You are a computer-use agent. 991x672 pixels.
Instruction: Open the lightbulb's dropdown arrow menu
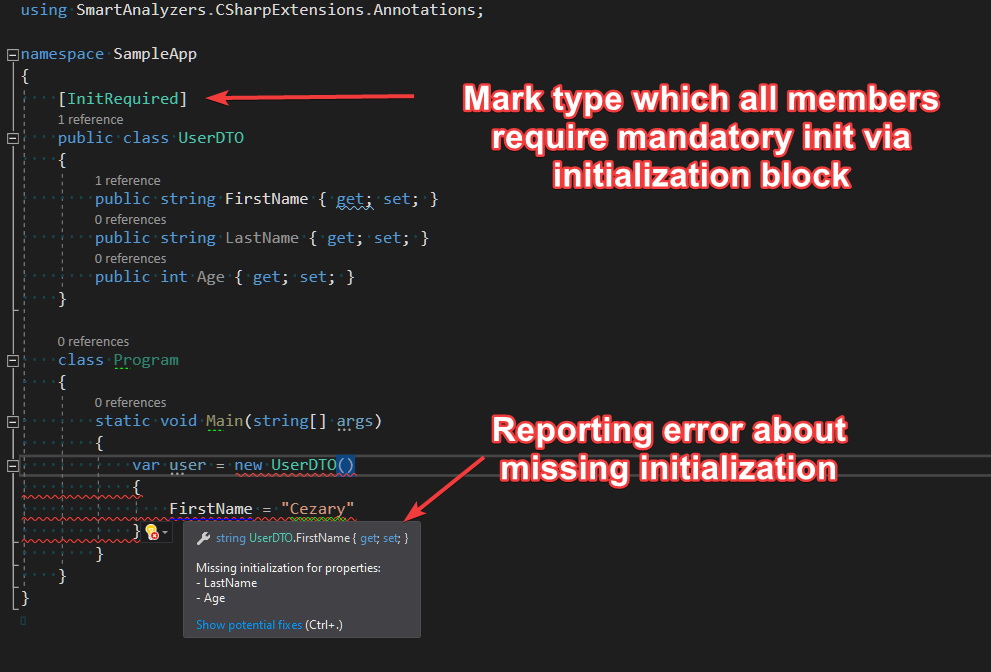[166, 532]
